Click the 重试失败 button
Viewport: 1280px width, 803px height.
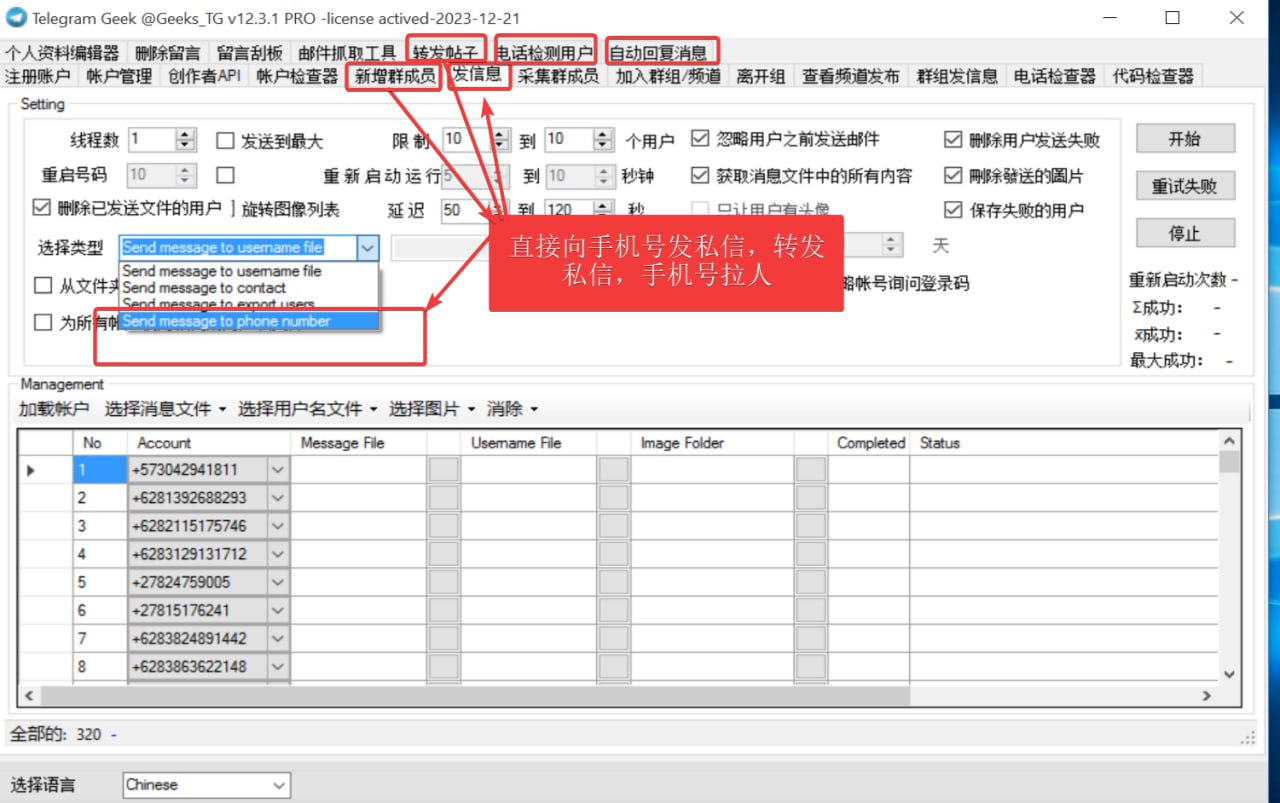pos(1185,186)
